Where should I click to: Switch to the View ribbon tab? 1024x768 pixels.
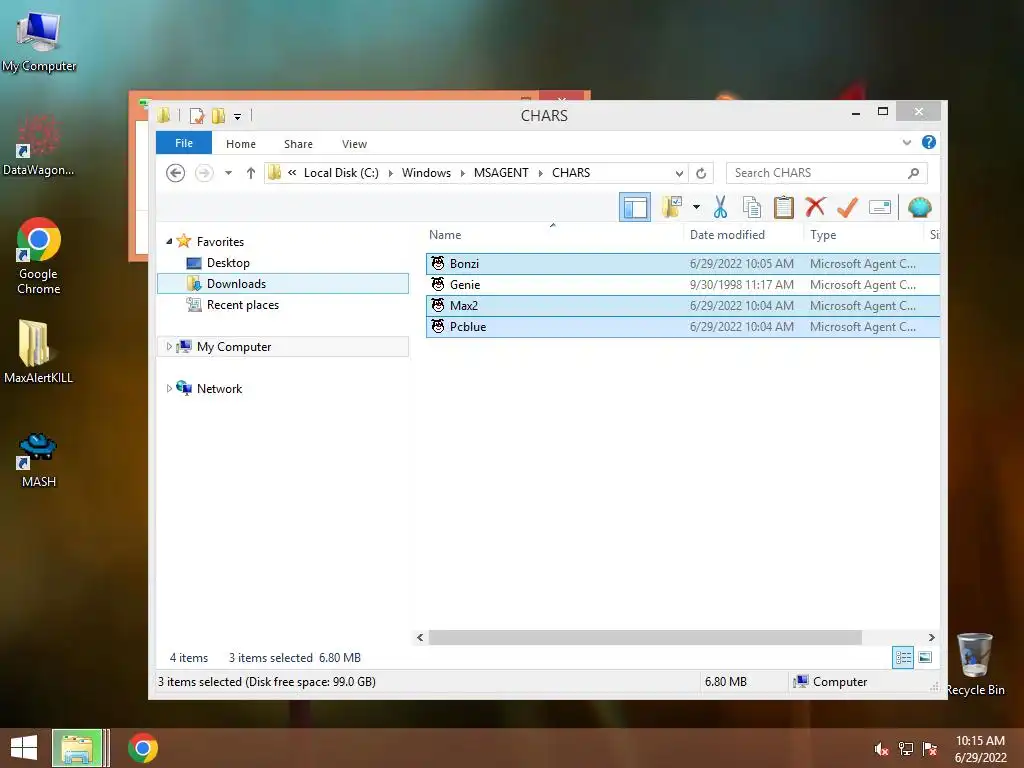(x=355, y=144)
